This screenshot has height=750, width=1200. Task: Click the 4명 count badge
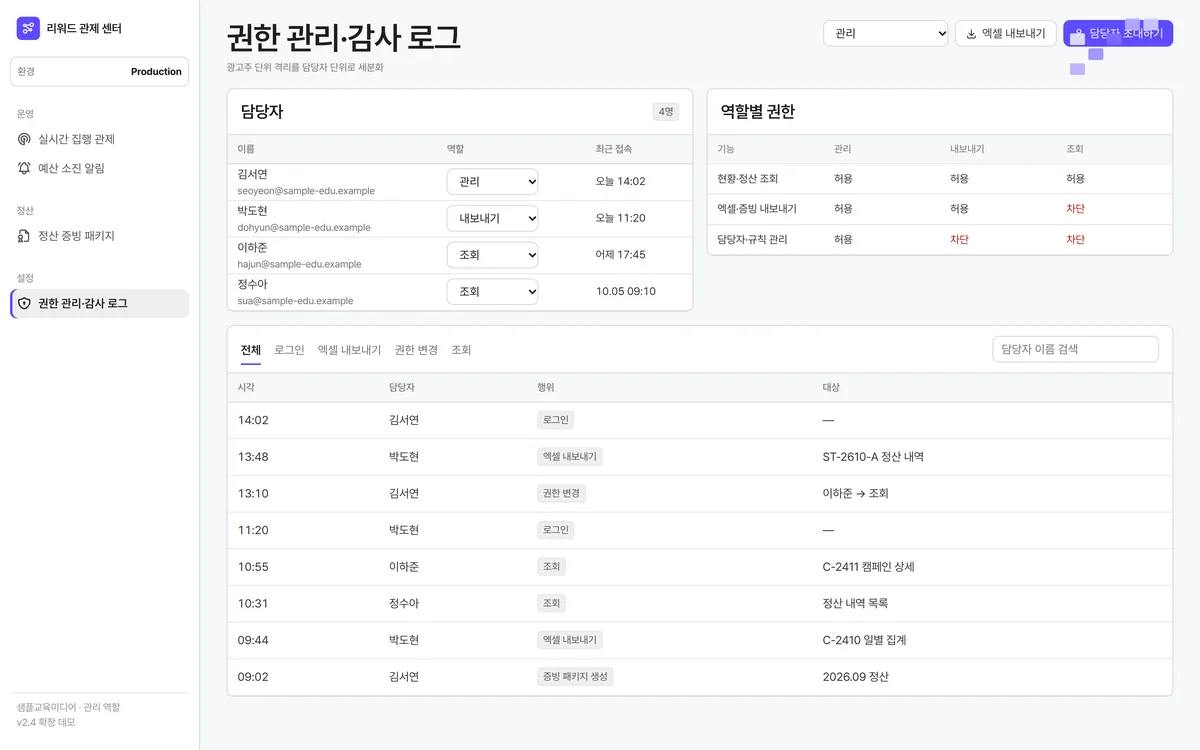tap(665, 112)
